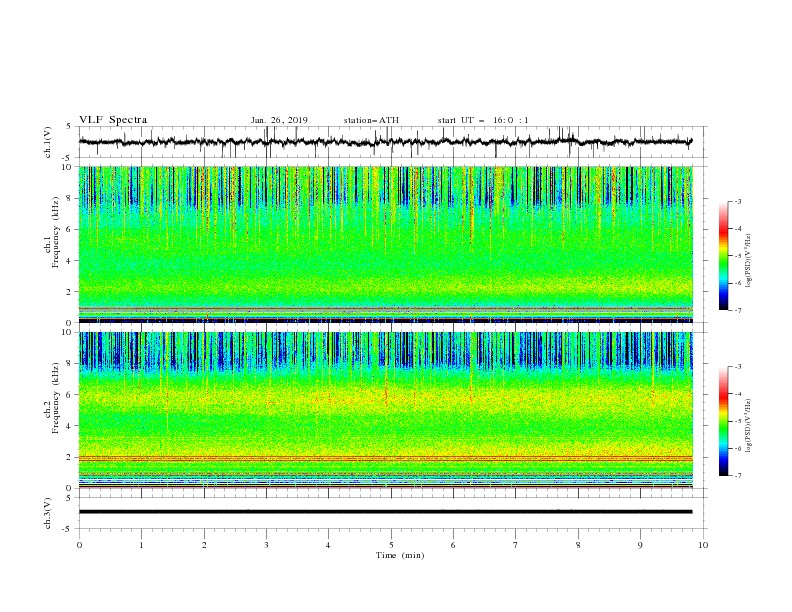Click the "VLF Spectra" title text
The width and height of the screenshot is (792, 612).
(x=113, y=120)
